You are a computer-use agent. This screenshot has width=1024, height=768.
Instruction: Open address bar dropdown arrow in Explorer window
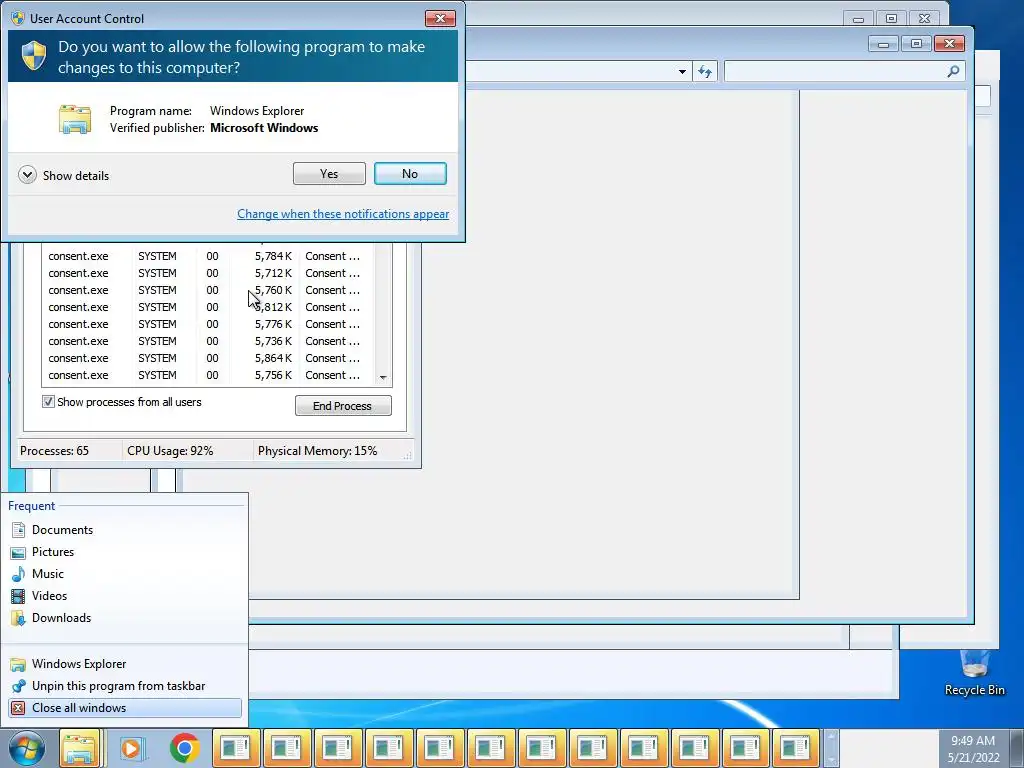[682, 71]
